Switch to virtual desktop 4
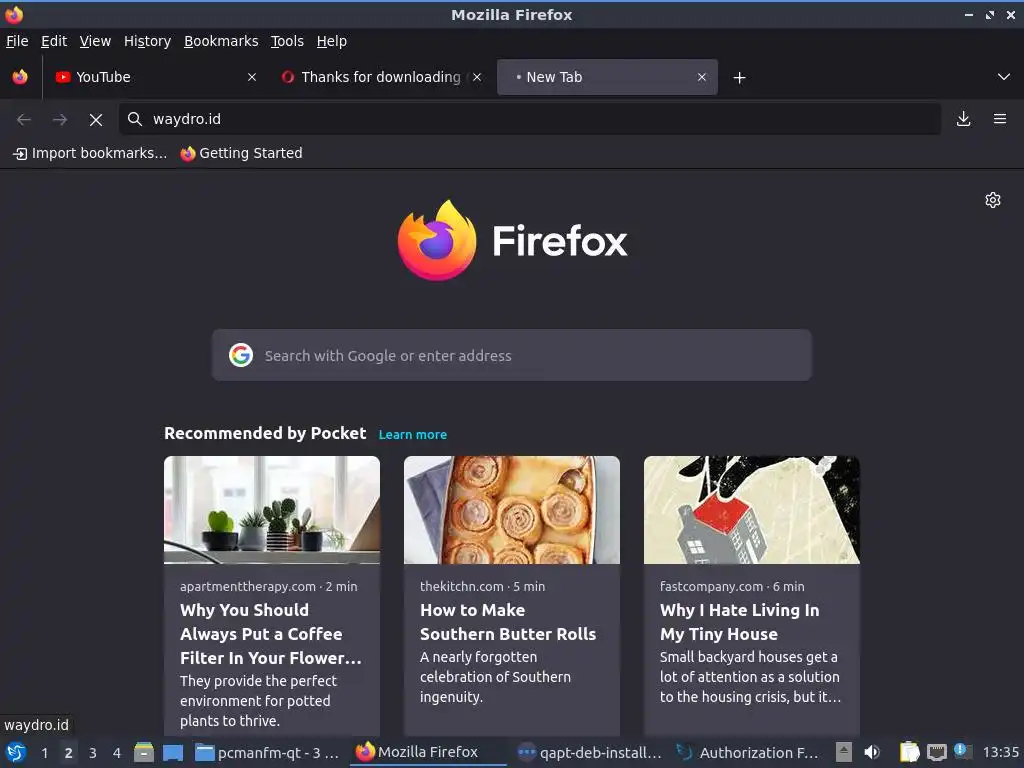This screenshot has width=1024, height=768. click(x=117, y=753)
